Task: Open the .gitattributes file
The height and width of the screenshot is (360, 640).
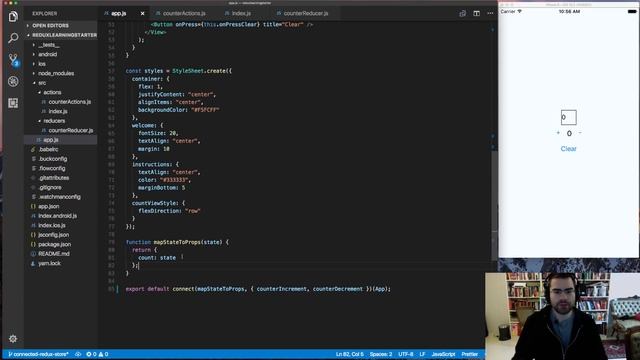Action: [x=53, y=178]
